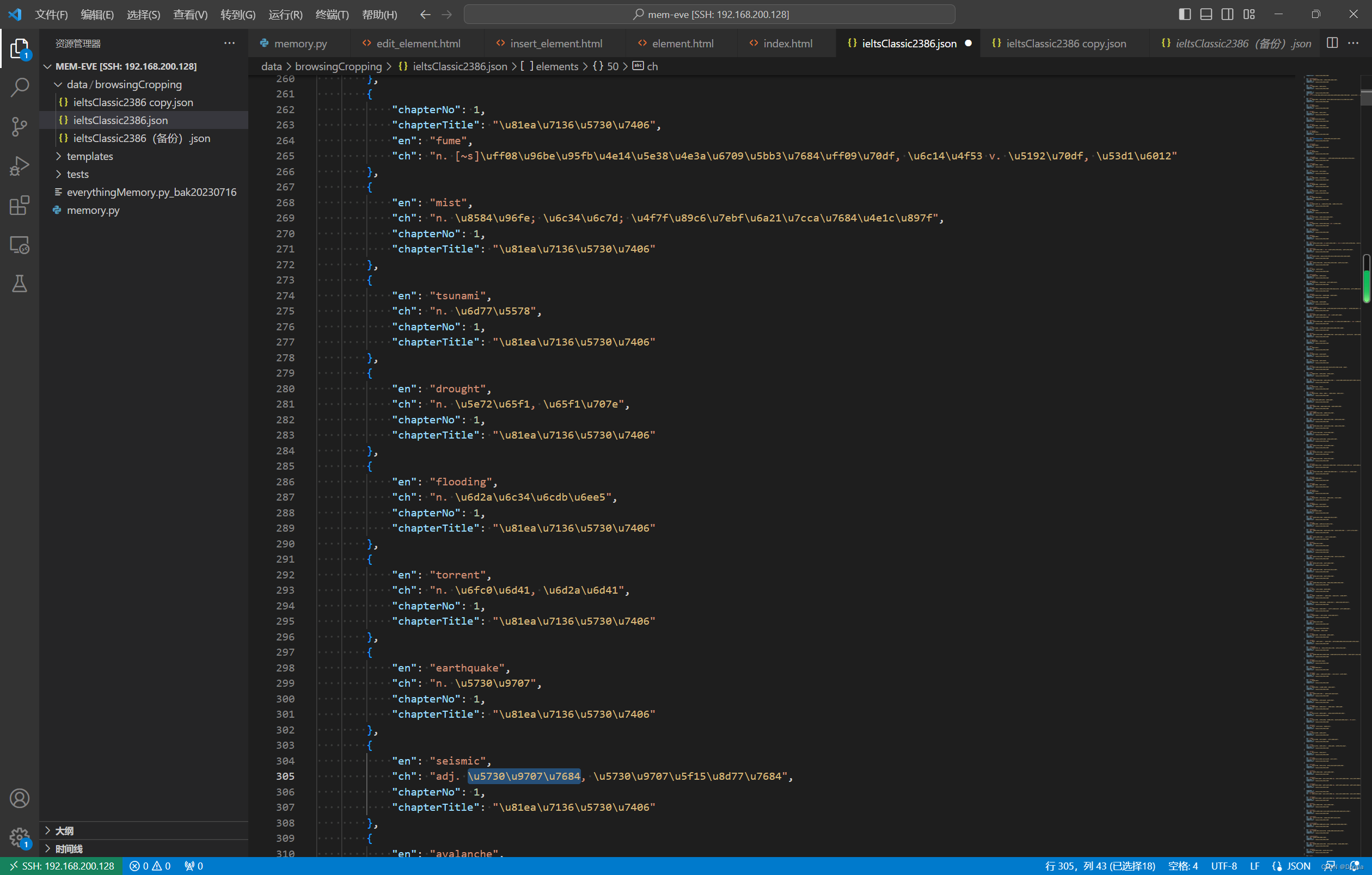Screen dimensions: 1372x875
Task: Expand the tests folder
Action: click(144, 174)
